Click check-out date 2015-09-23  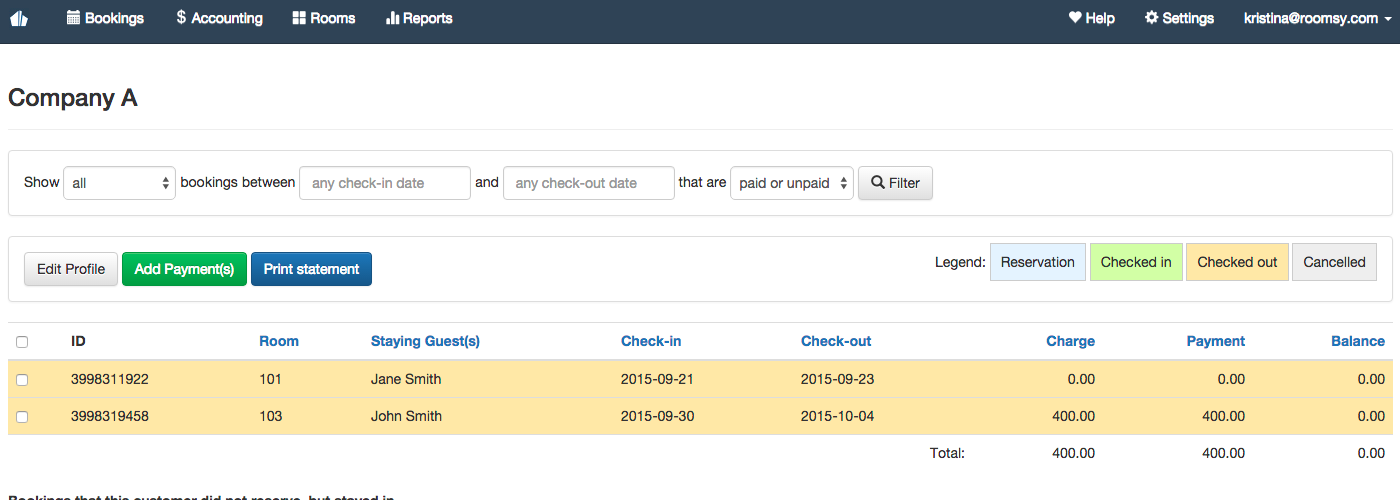[837, 379]
